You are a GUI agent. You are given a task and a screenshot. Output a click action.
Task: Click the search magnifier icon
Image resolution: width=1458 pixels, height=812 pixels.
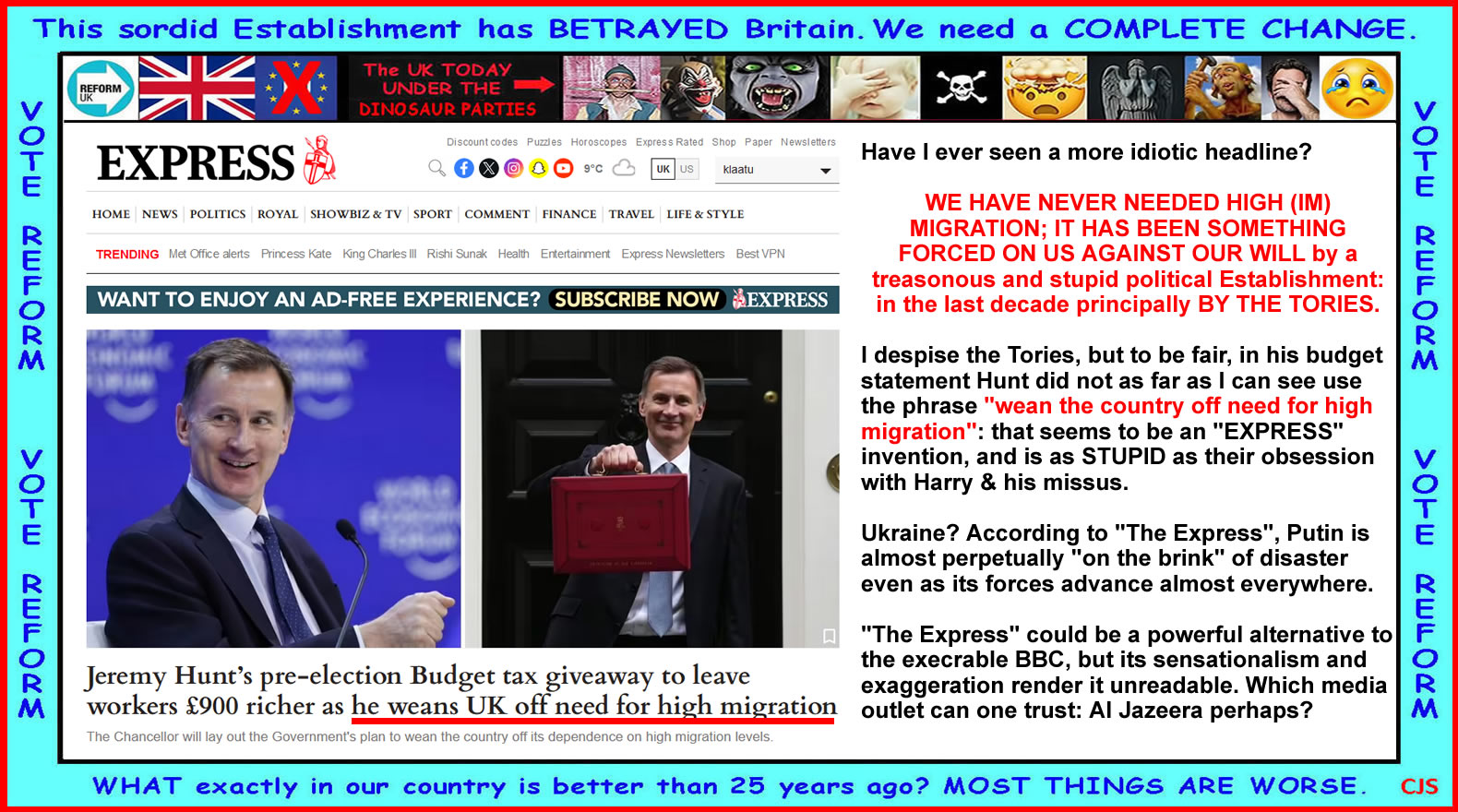point(436,168)
